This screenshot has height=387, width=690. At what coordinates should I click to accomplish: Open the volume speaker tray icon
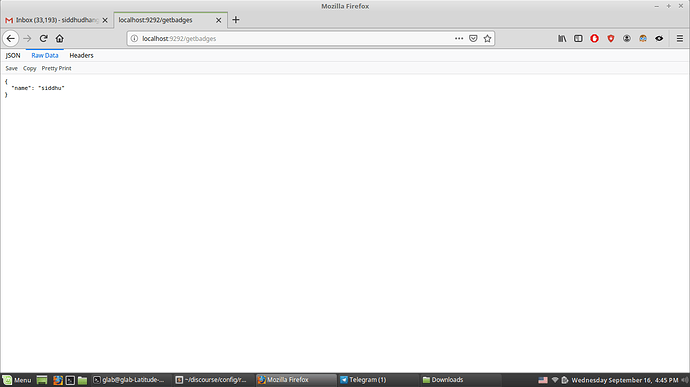pos(685,380)
